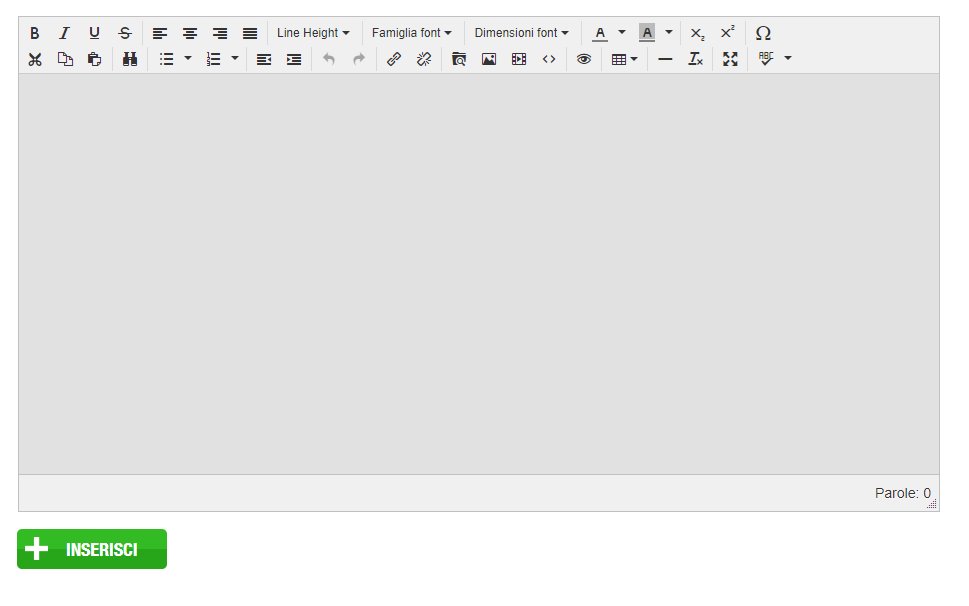
Task: Expand the numbered list style arrow
Action: click(235, 59)
